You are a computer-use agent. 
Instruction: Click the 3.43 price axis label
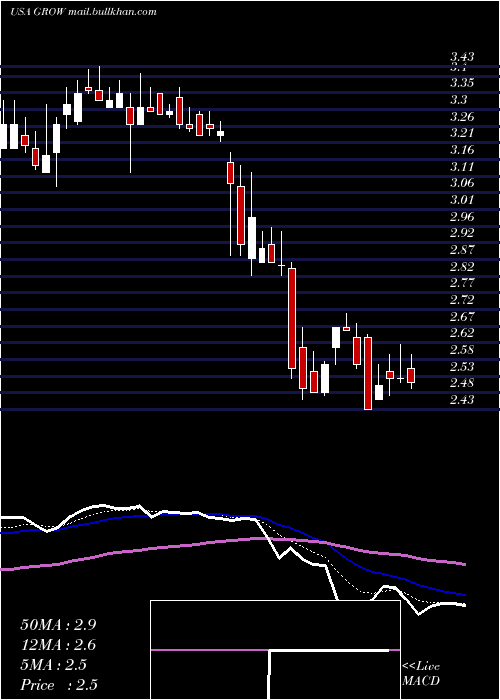point(462,57)
